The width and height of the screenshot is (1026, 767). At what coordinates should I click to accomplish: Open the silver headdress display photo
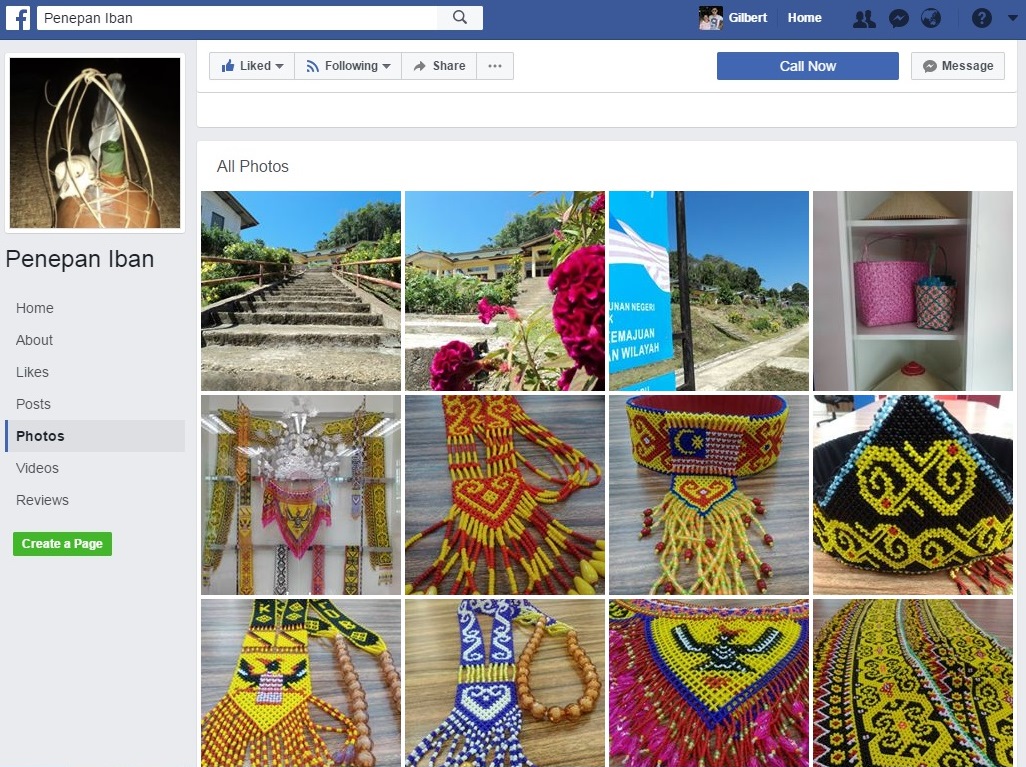(301, 495)
